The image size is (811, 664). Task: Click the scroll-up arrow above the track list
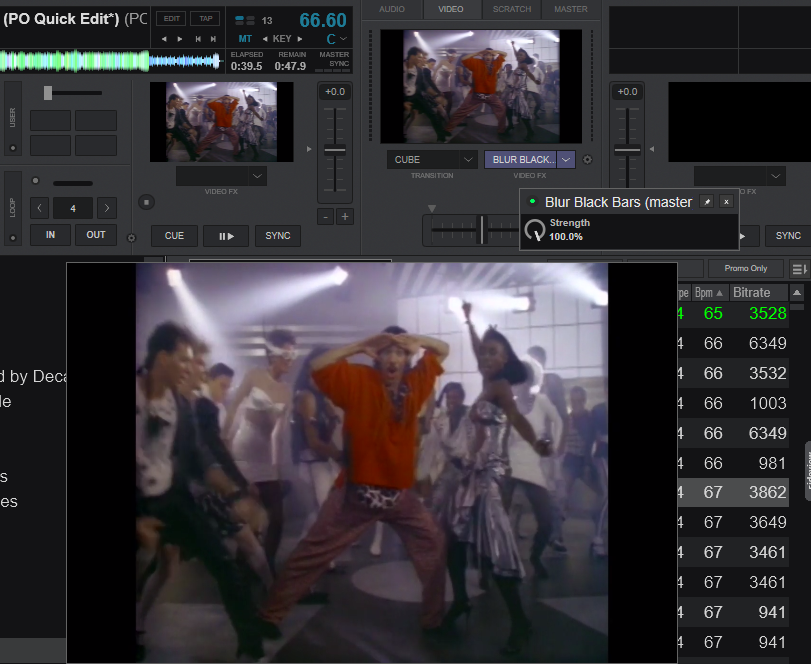pos(797,293)
